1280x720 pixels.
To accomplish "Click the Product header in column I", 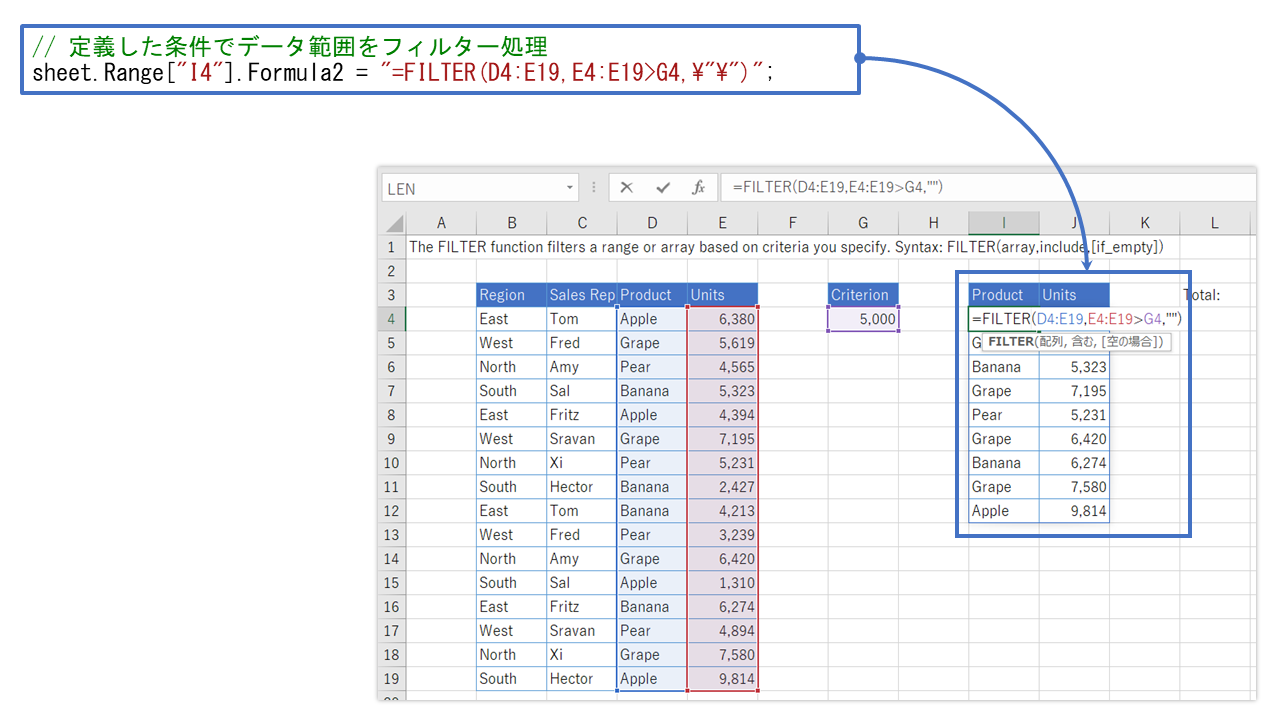I will [1004, 295].
